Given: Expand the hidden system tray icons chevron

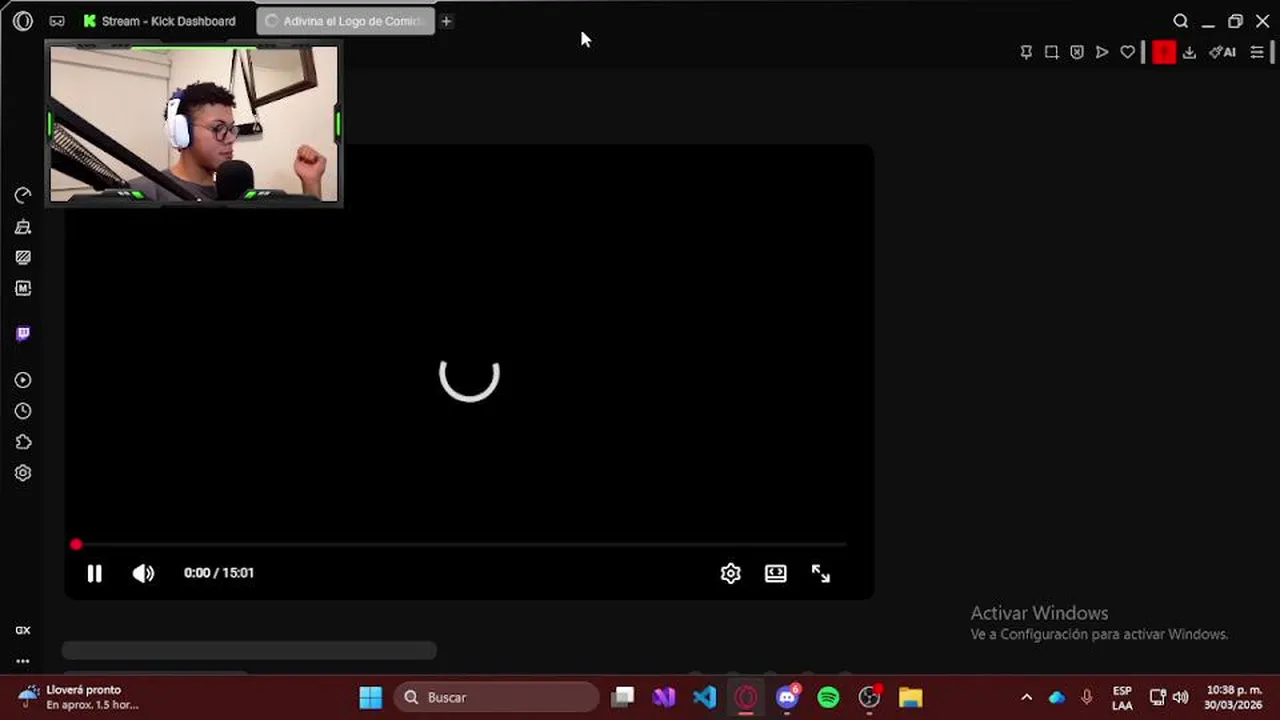Looking at the screenshot, I should [x=1026, y=697].
